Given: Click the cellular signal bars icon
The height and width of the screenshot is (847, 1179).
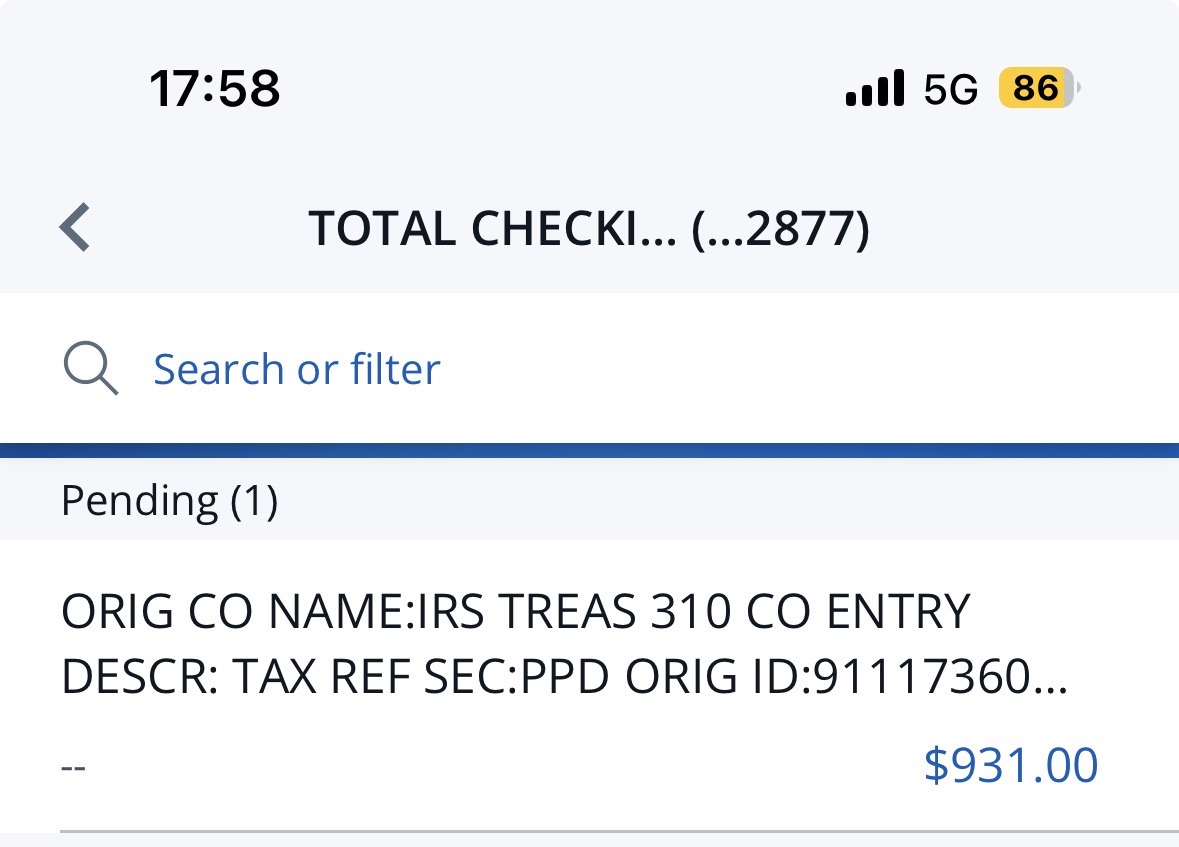Looking at the screenshot, I should (x=874, y=89).
